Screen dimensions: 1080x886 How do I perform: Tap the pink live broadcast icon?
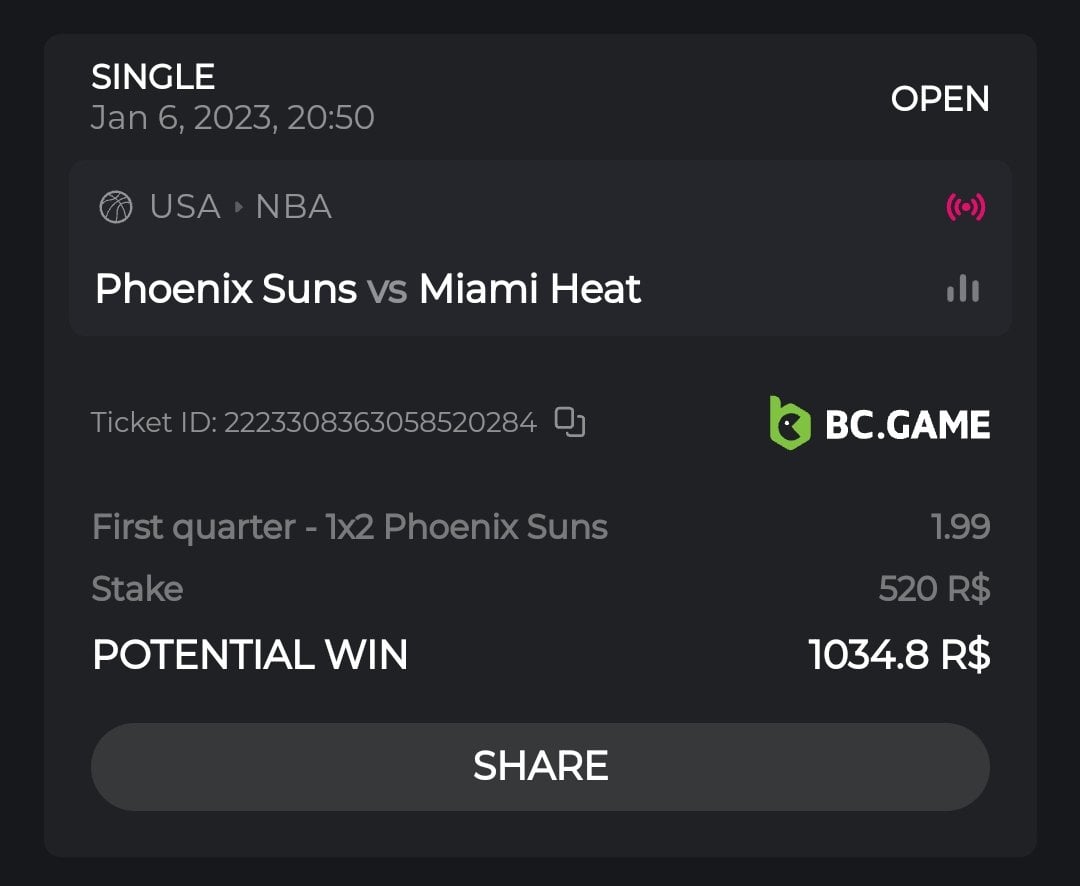[x=965, y=208]
